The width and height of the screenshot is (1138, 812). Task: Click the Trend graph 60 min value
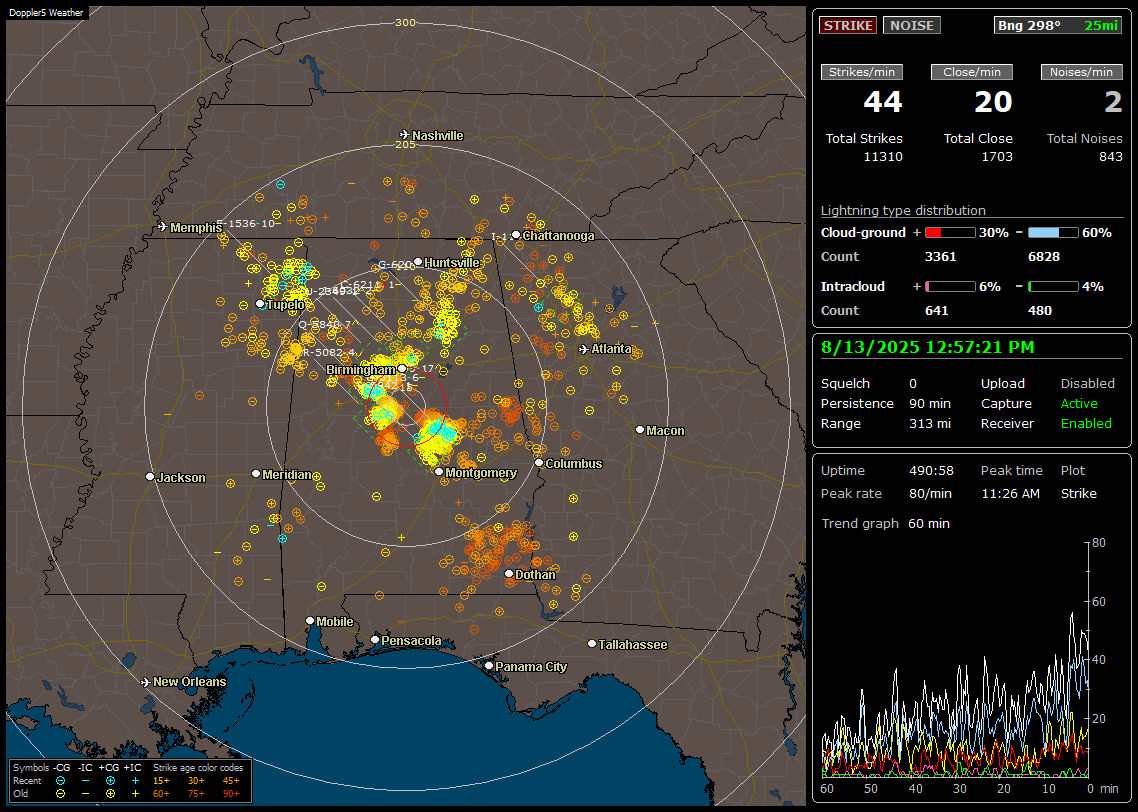[928, 524]
